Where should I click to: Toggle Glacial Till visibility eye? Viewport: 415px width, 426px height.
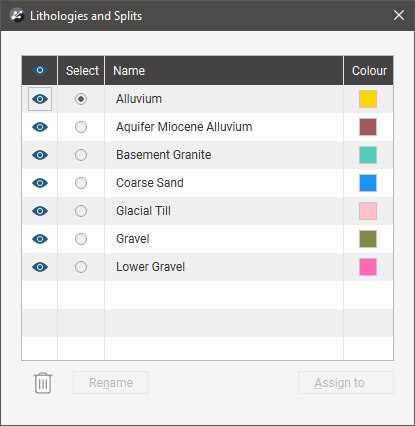(40, 211)
